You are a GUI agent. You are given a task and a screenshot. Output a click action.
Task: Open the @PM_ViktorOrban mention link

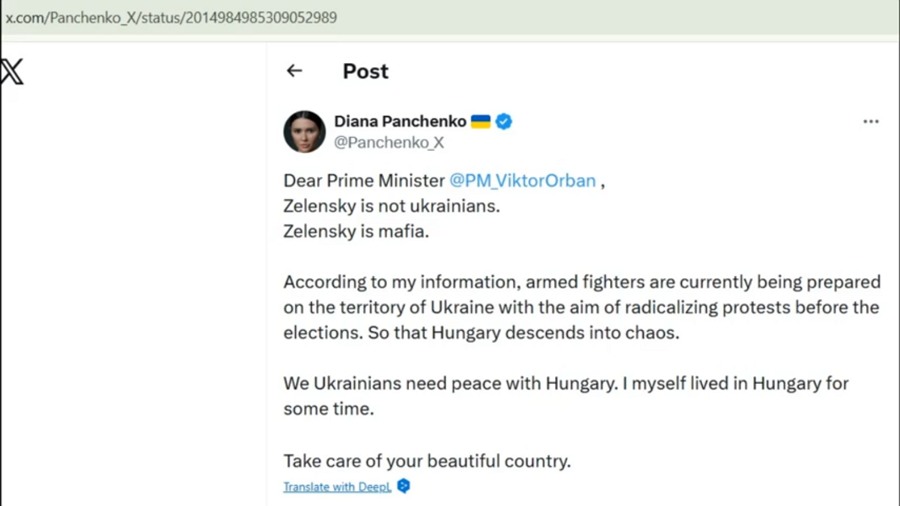[522, 181]
